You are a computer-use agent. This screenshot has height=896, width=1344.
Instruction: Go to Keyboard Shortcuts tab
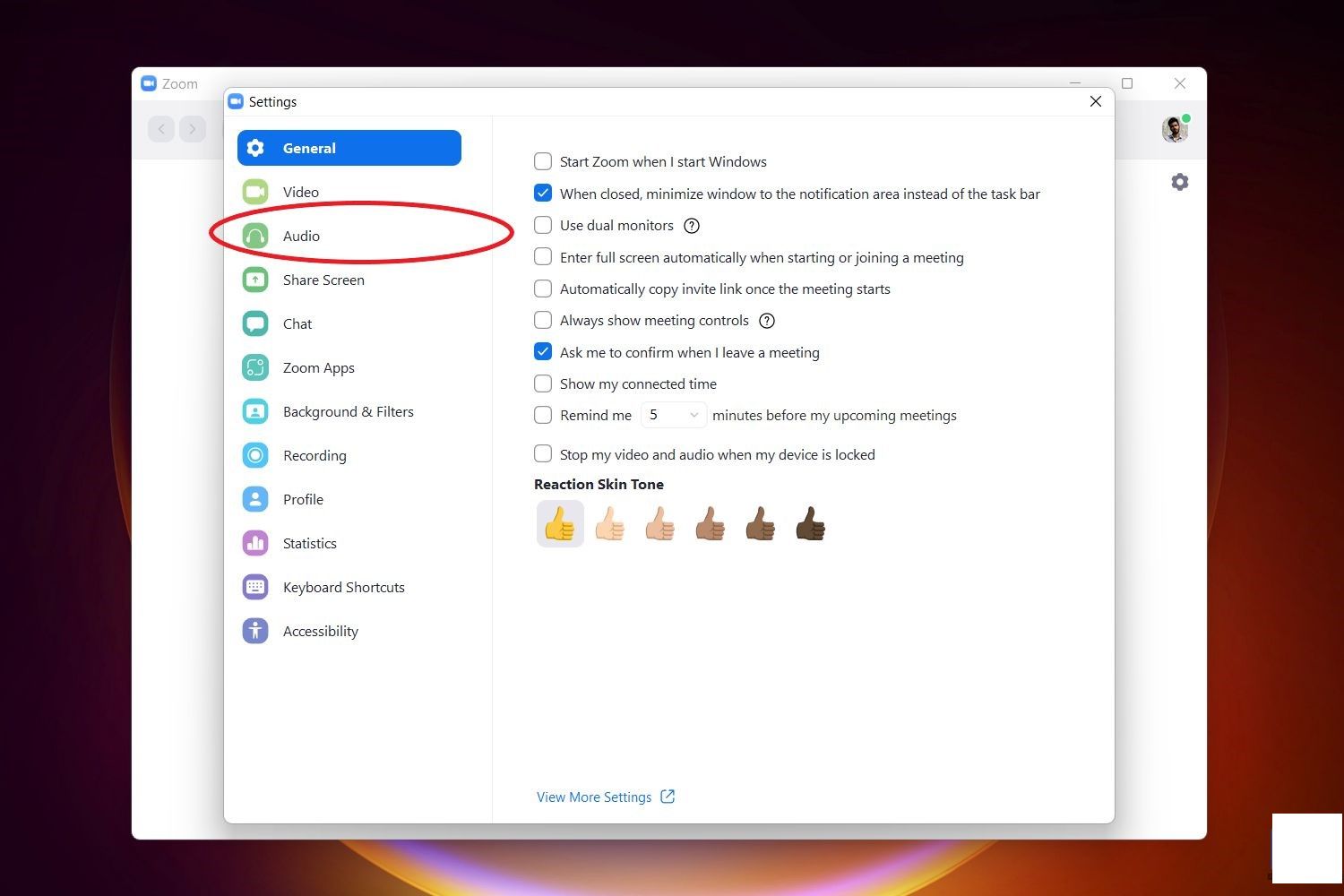pos(349,587)
